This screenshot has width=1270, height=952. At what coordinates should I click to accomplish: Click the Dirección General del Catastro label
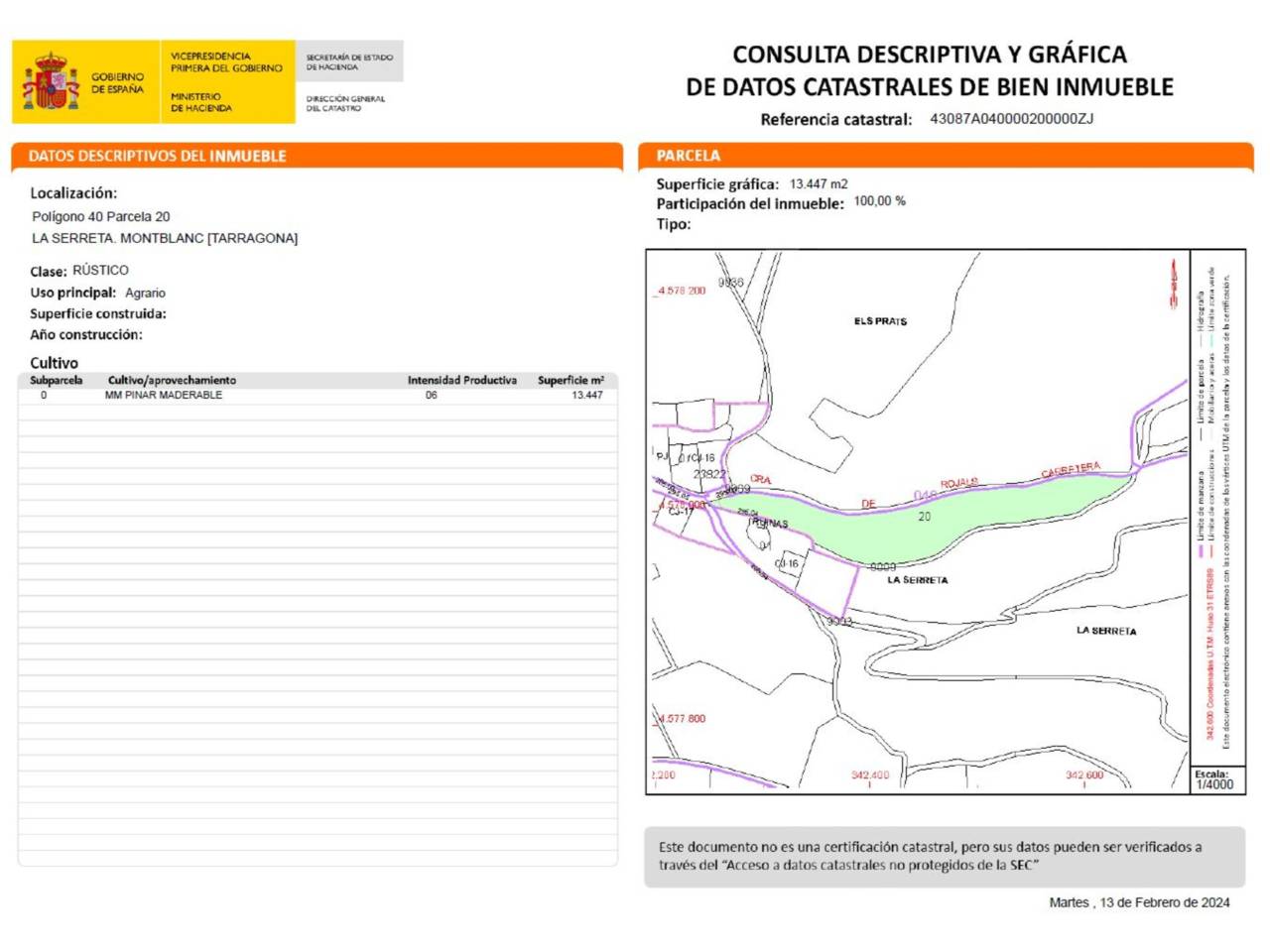click(x=345, y=103)
